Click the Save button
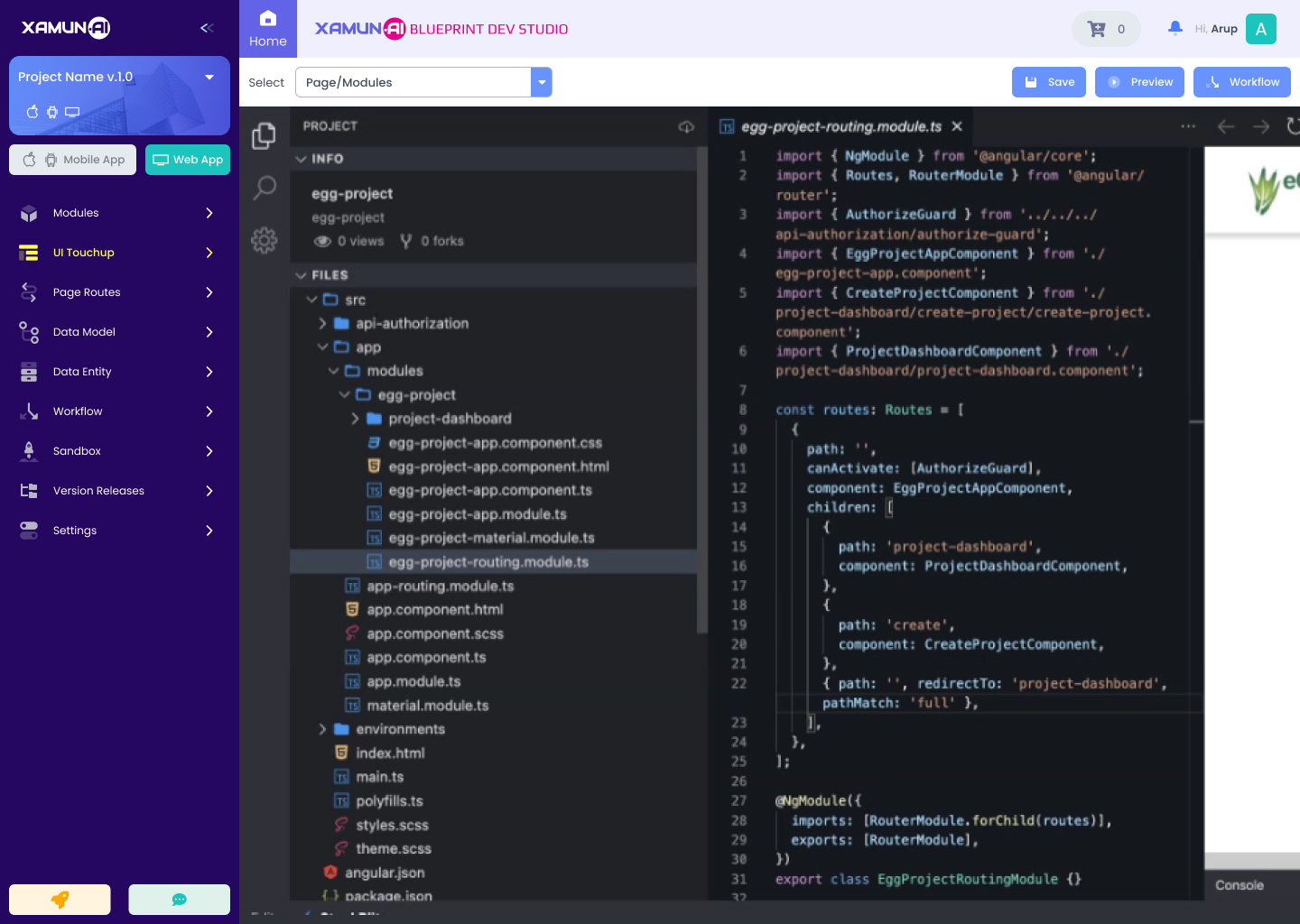The height and width of the screenshot is (924, 1300). tap(1049, 82)
